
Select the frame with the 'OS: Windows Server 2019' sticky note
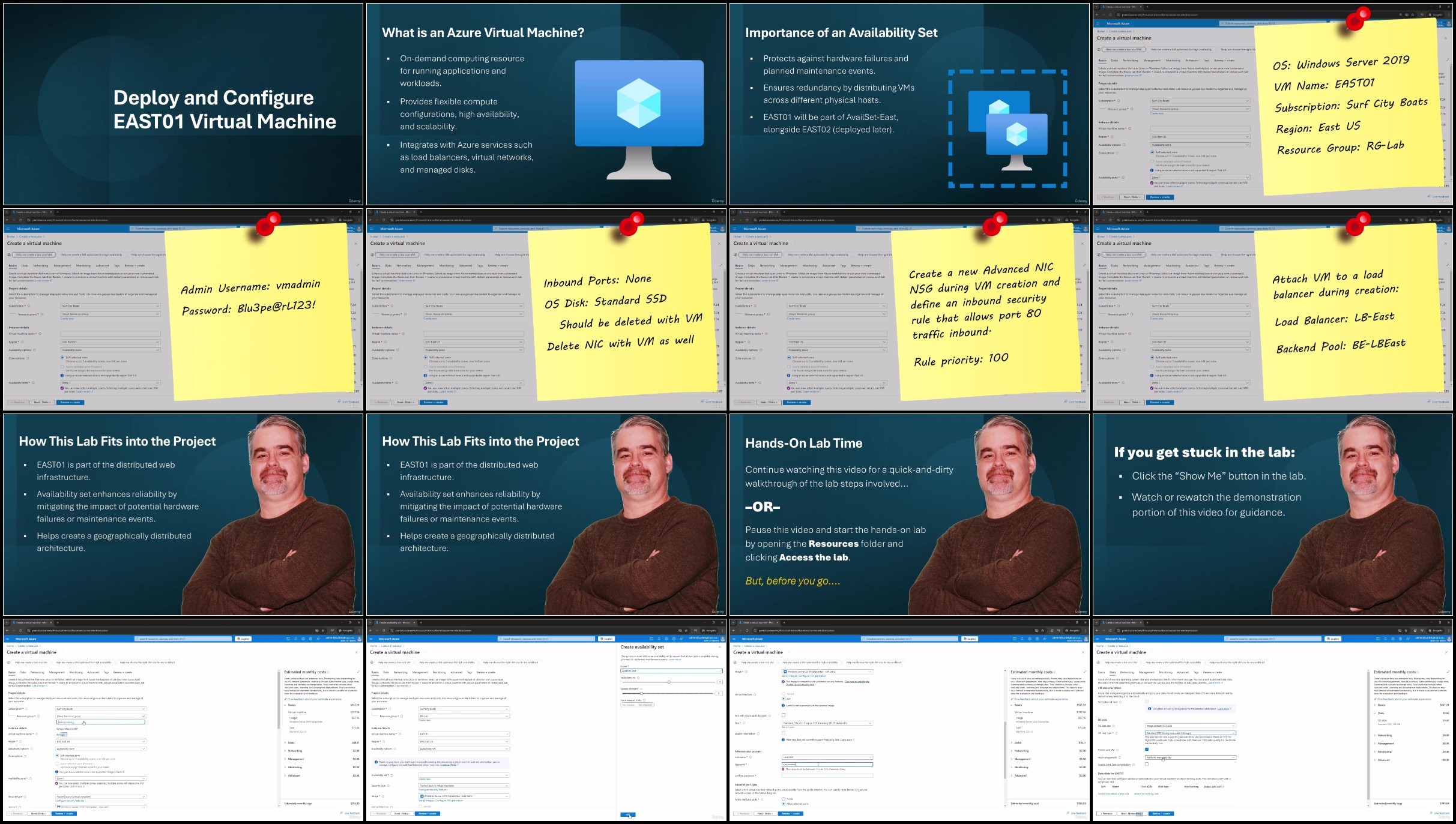click(x=1273, y=104)
